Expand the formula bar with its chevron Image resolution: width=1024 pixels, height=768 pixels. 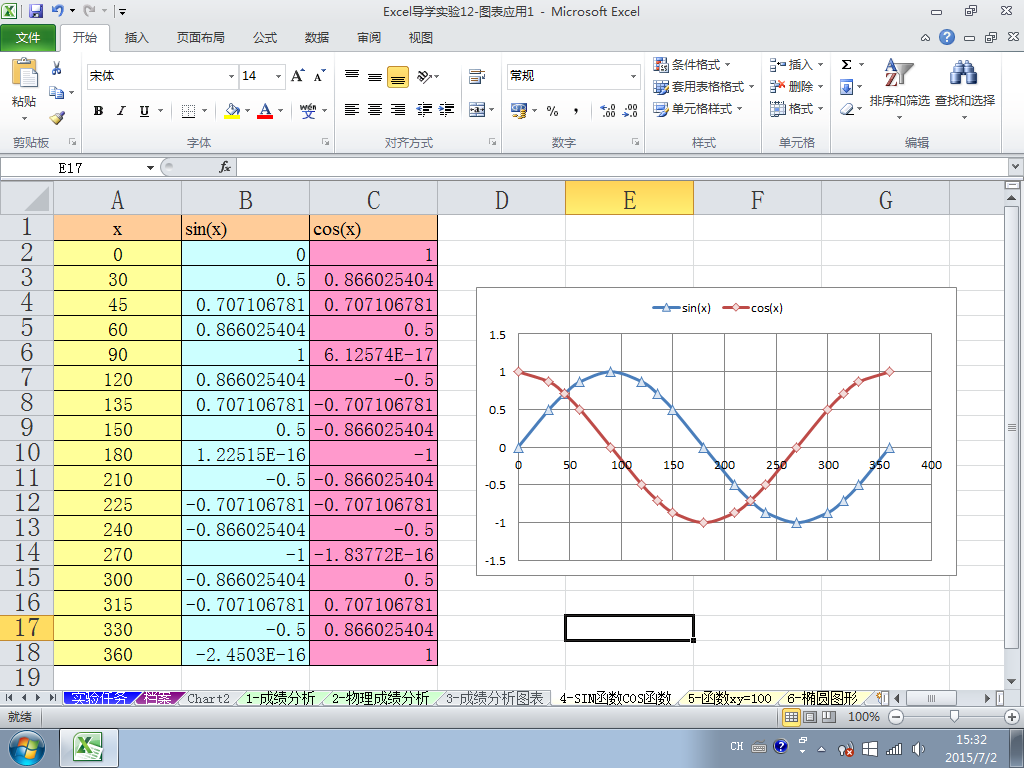coord(1016,167)
